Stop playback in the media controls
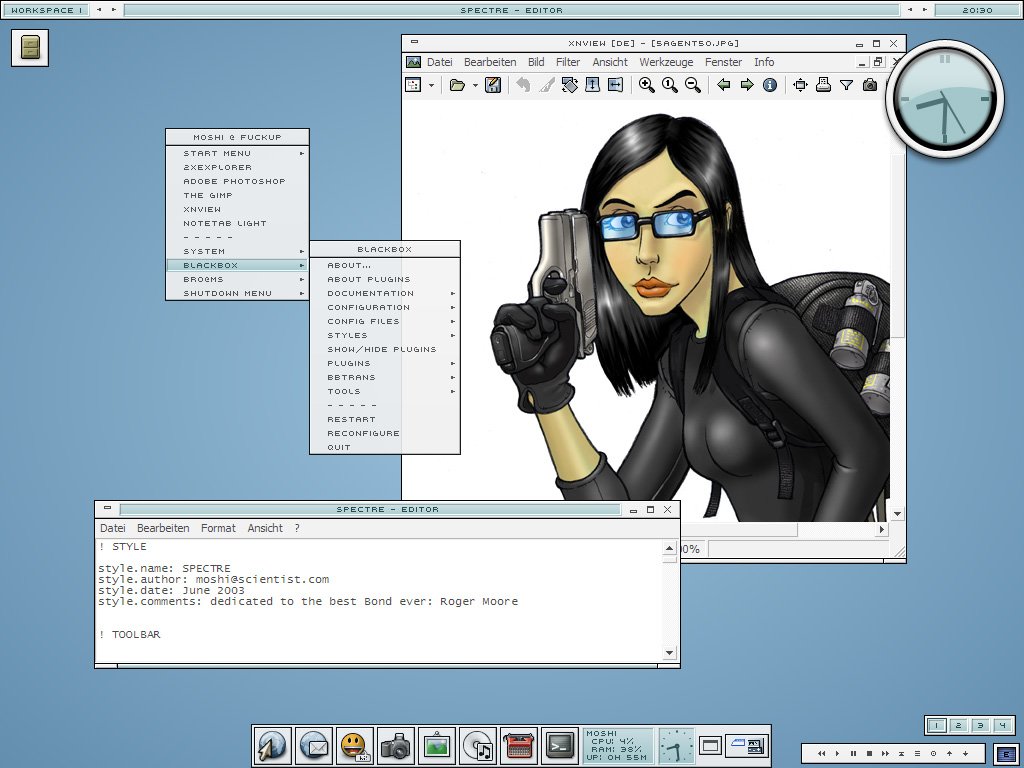 [x=869, y=754]
